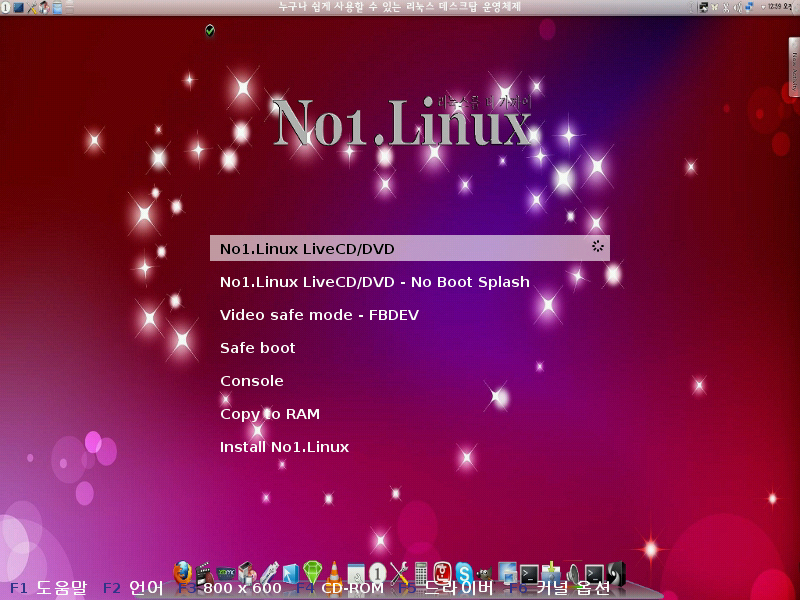Open the number 1 coin icon in dock
This screenshot has height=600, width=800.
point(377,573)
